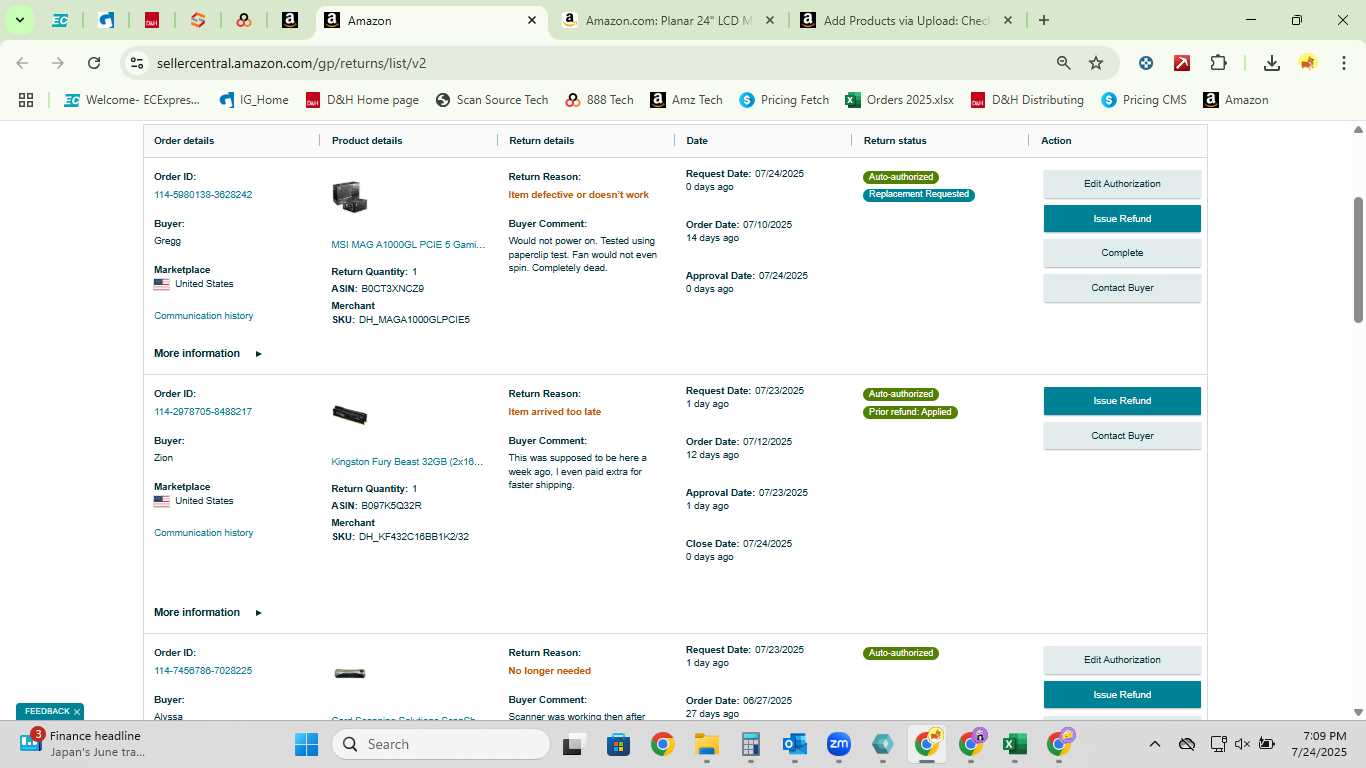Screen dimensions: 1366x768
Task: Click the address bar URL field
Action: [600, 63]
